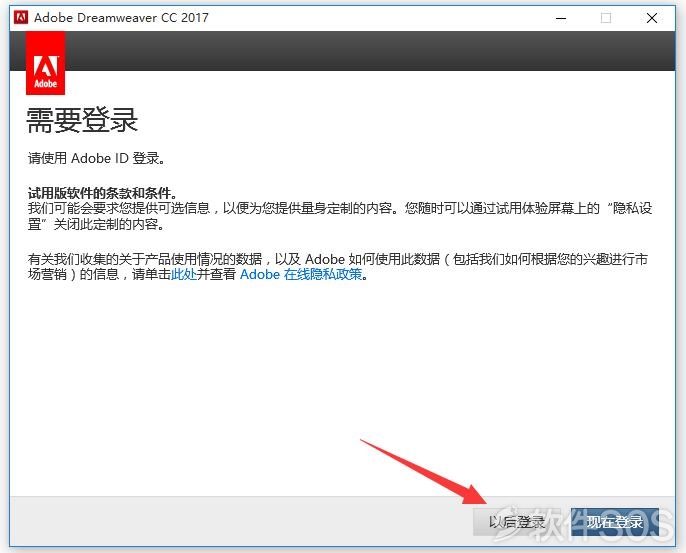Click the maximize button in title bar
This screenshot has height=553, width=686.
click(x=606, y=18)
